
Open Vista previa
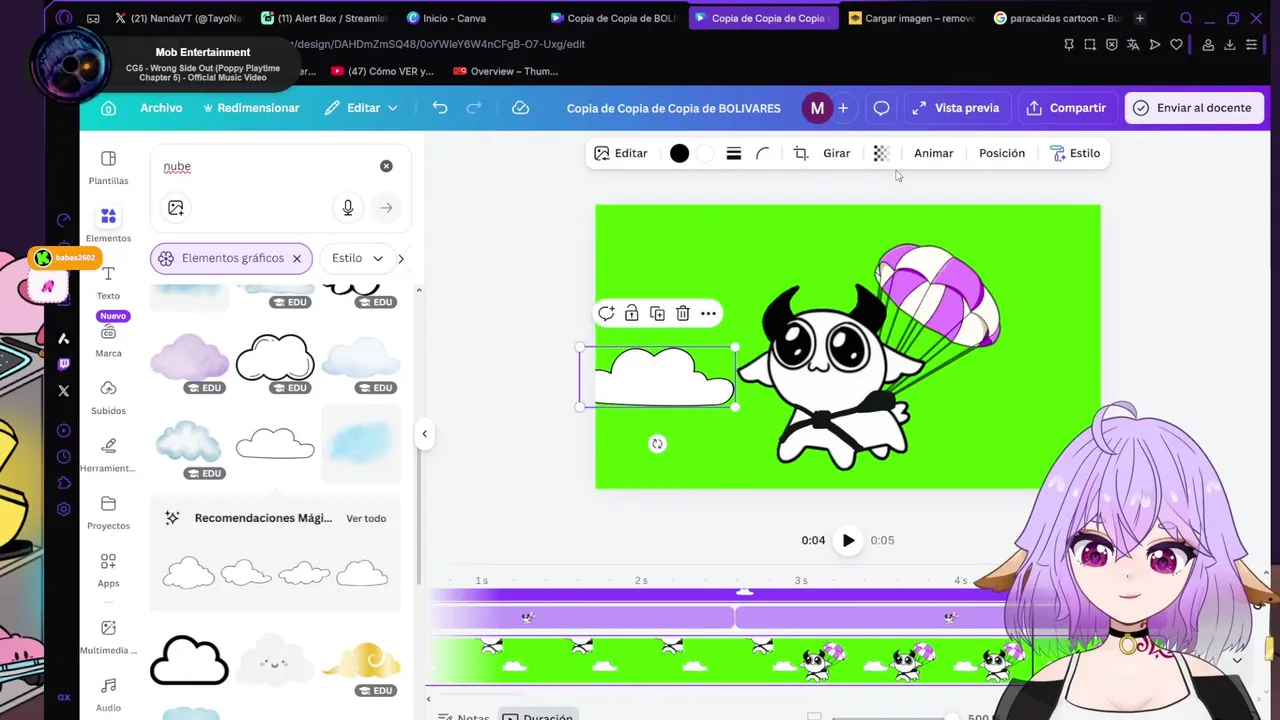[955, 108]
